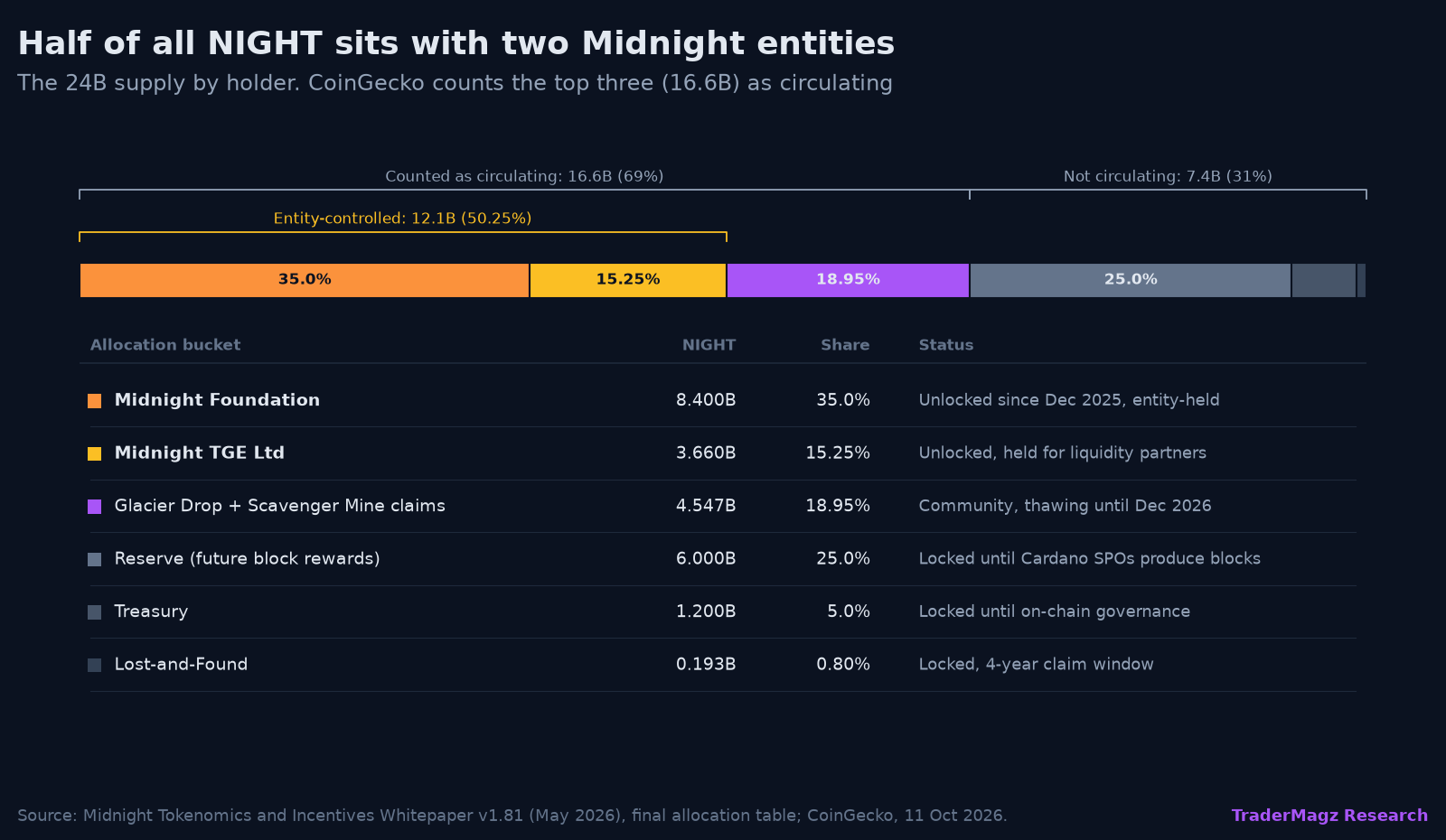The image size is (1446, 840).
Task: Click 'Unlocked since Dec 2025, entity-held' status
Action: (x=1069, y=400)
